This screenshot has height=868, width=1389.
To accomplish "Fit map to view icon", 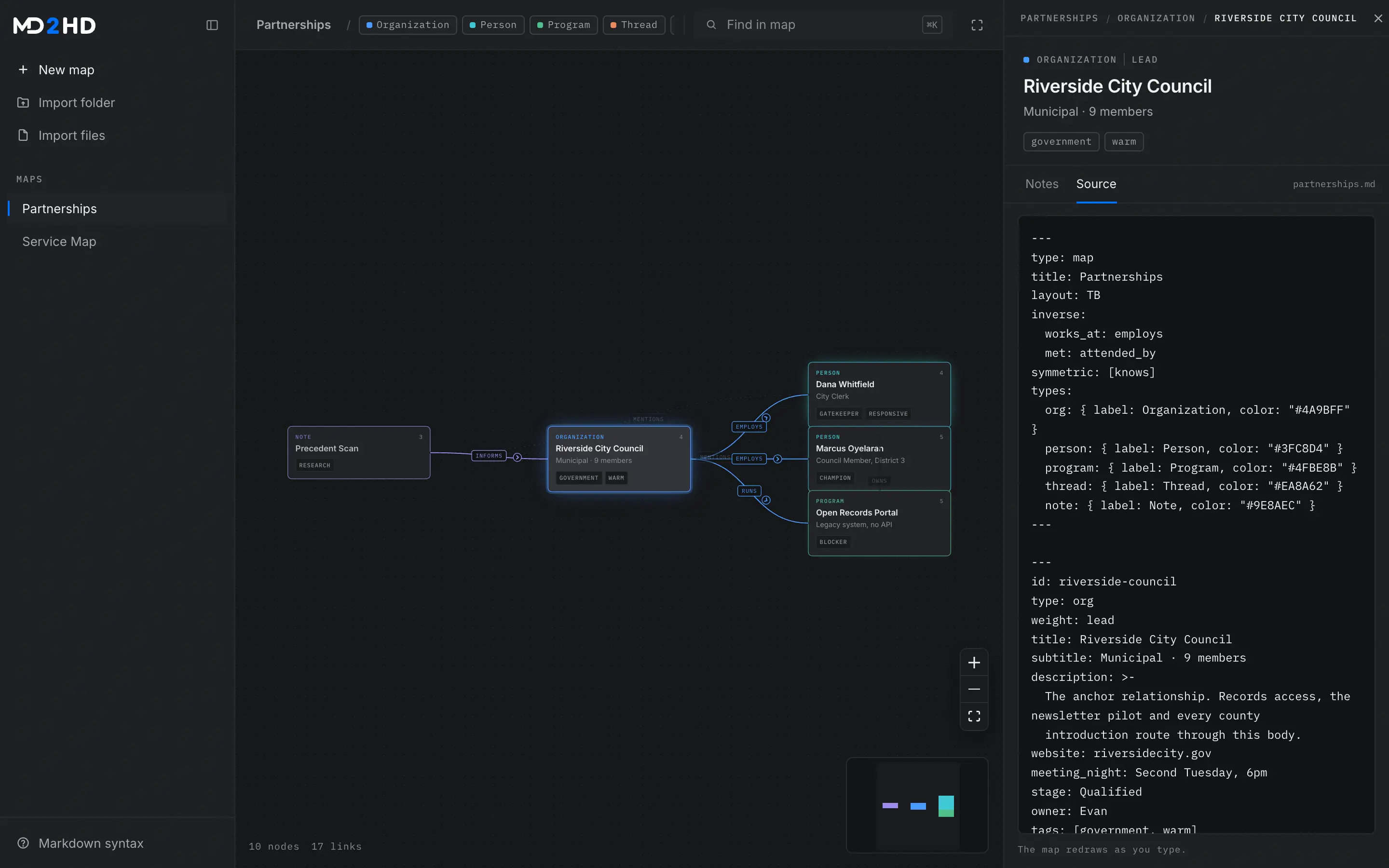I will pyautogui.click(x=973, y=716).
